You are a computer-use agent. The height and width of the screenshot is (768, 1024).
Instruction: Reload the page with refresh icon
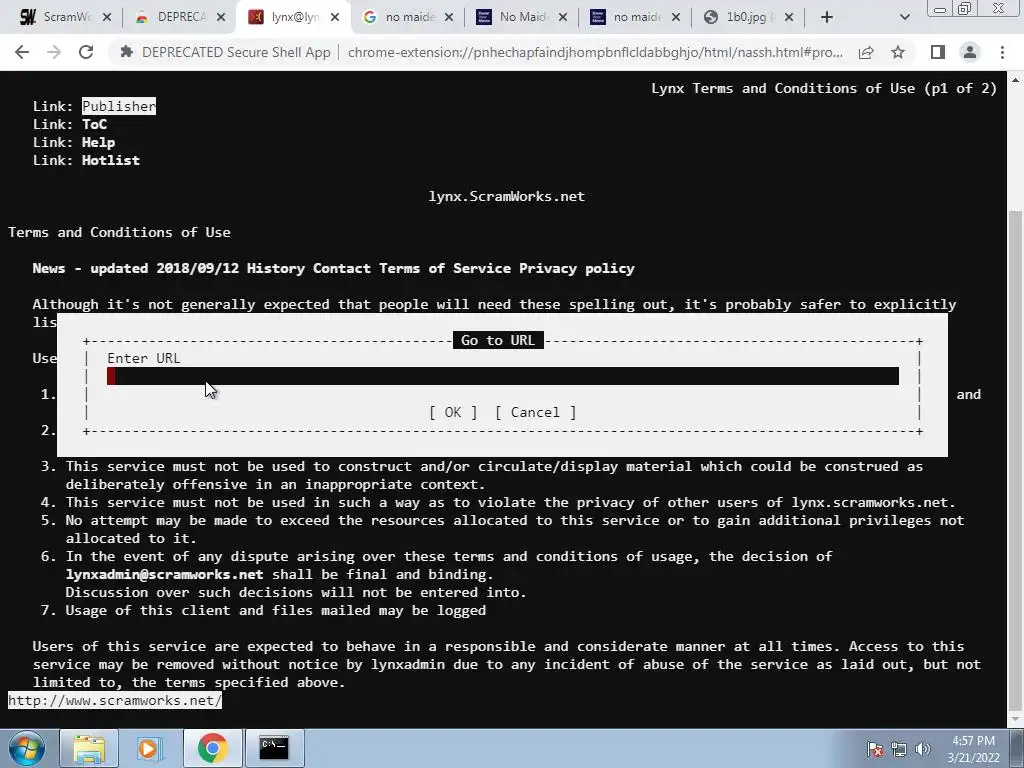(86, 52)
